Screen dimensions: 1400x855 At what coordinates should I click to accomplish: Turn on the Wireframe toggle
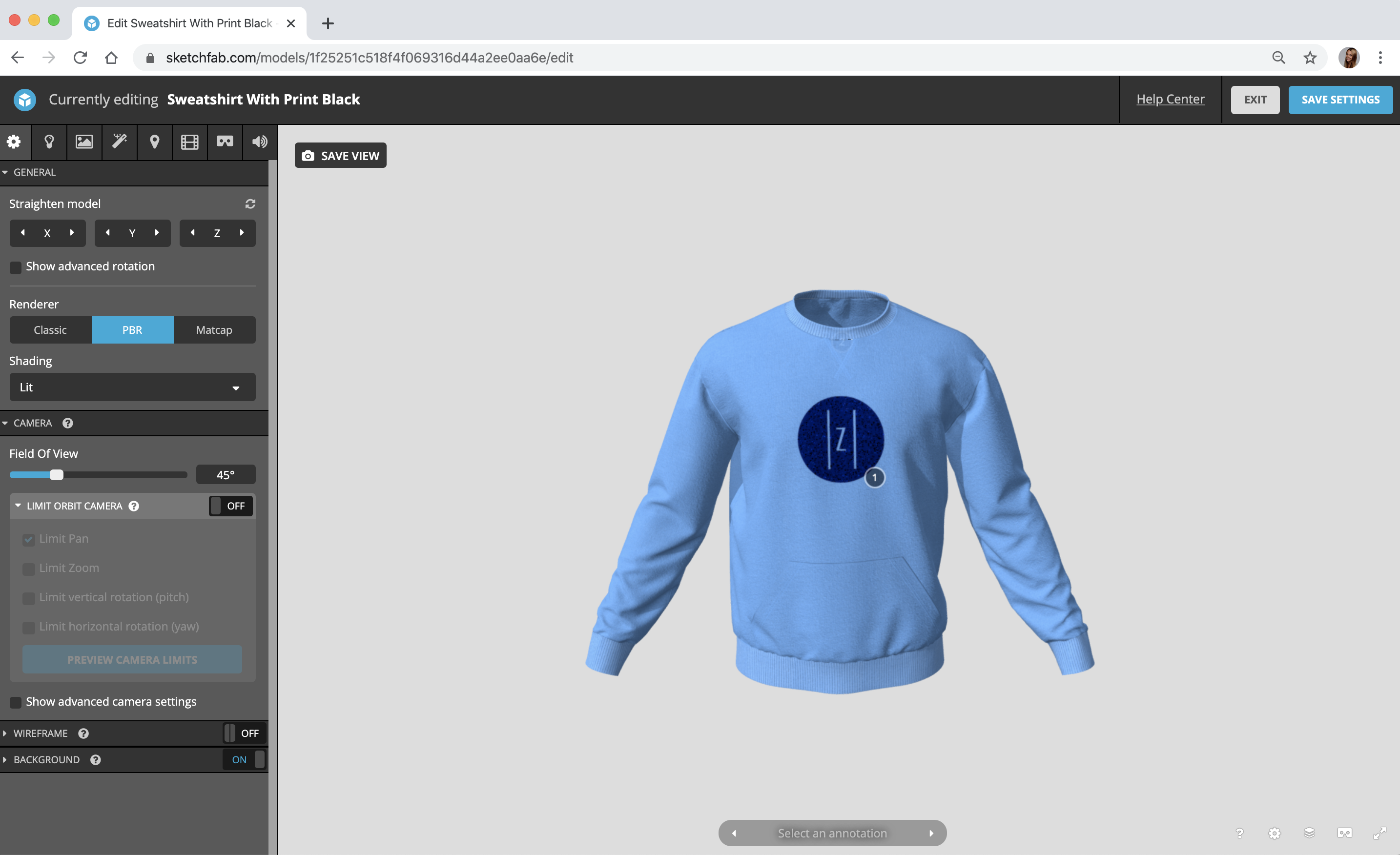pyautogui.click(x=244, y=733)
